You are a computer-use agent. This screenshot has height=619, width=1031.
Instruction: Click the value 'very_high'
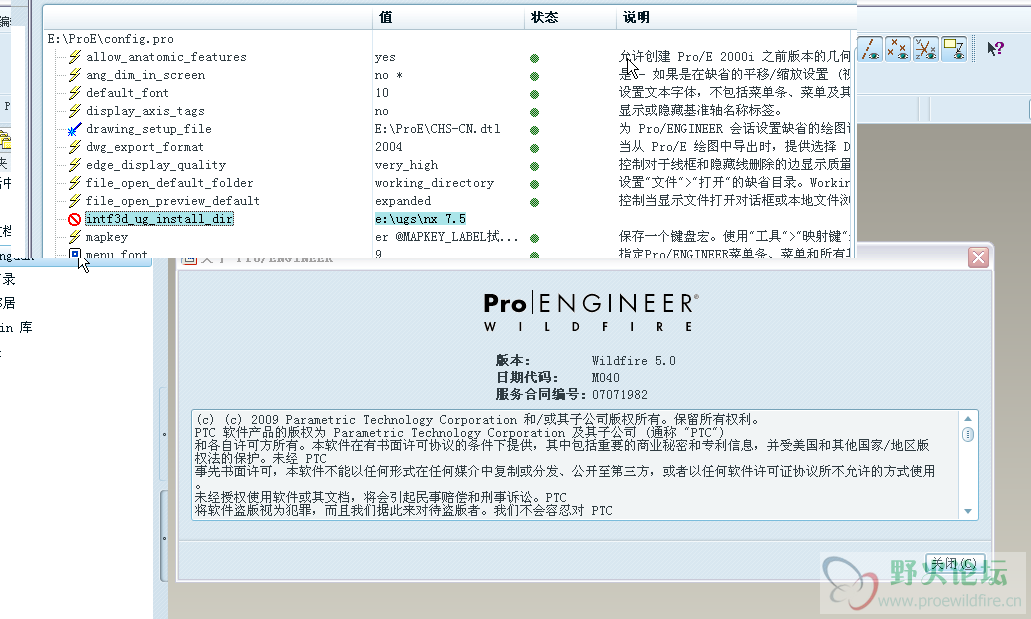pos(406,165)
